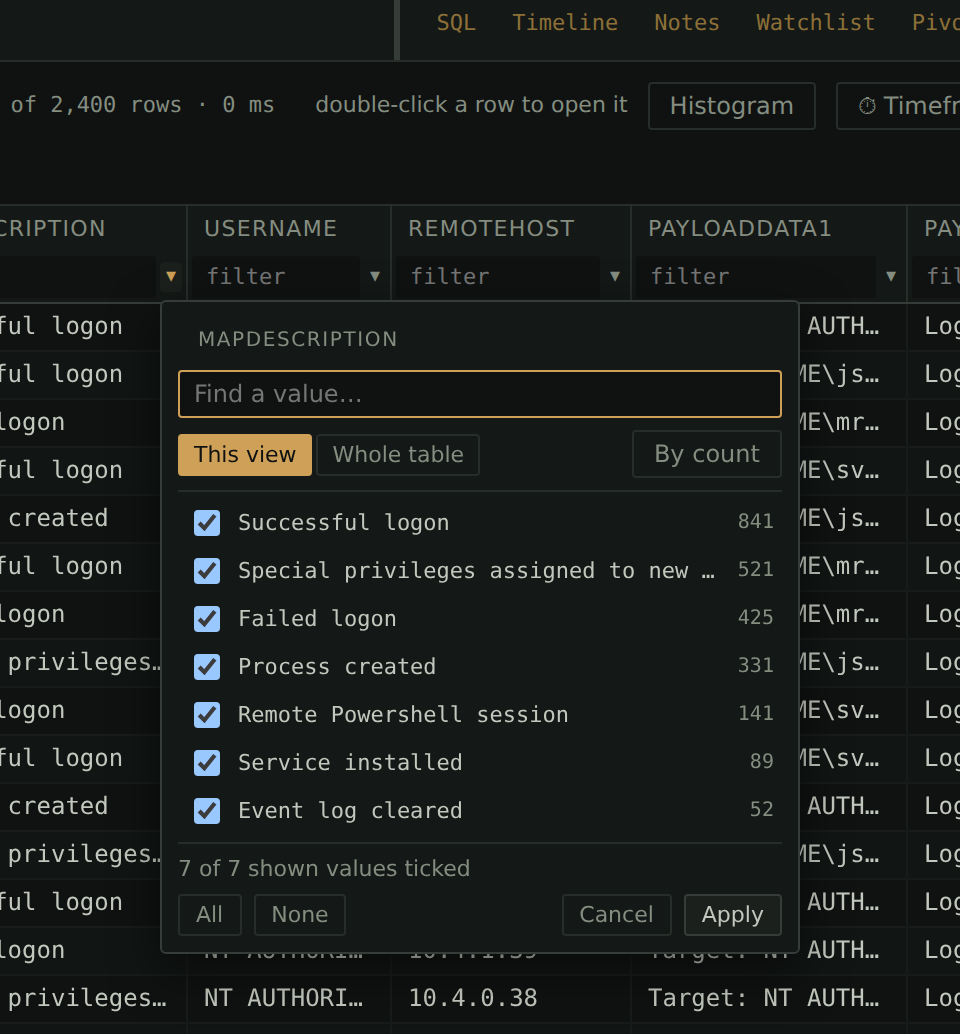Open the REMOTEHOST column filter dropdown arrow
This screenshot has height=1034, width=960.
coord(615,276)
